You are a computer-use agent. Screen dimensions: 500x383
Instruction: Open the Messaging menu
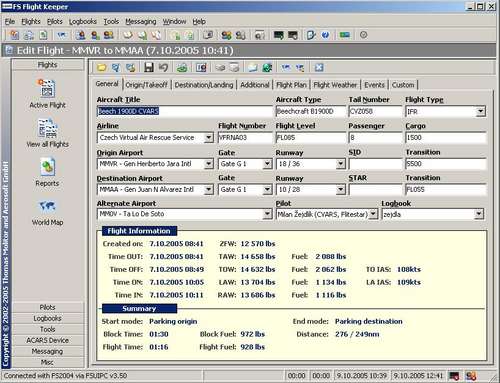click(141, 21)
